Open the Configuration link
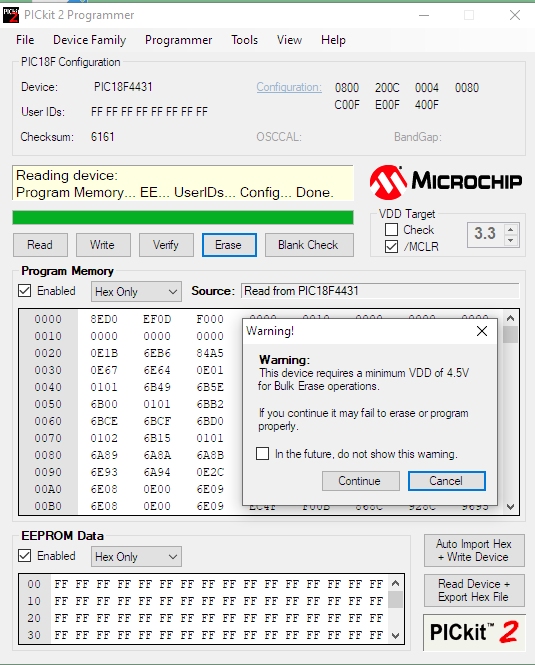 [289, 87]
